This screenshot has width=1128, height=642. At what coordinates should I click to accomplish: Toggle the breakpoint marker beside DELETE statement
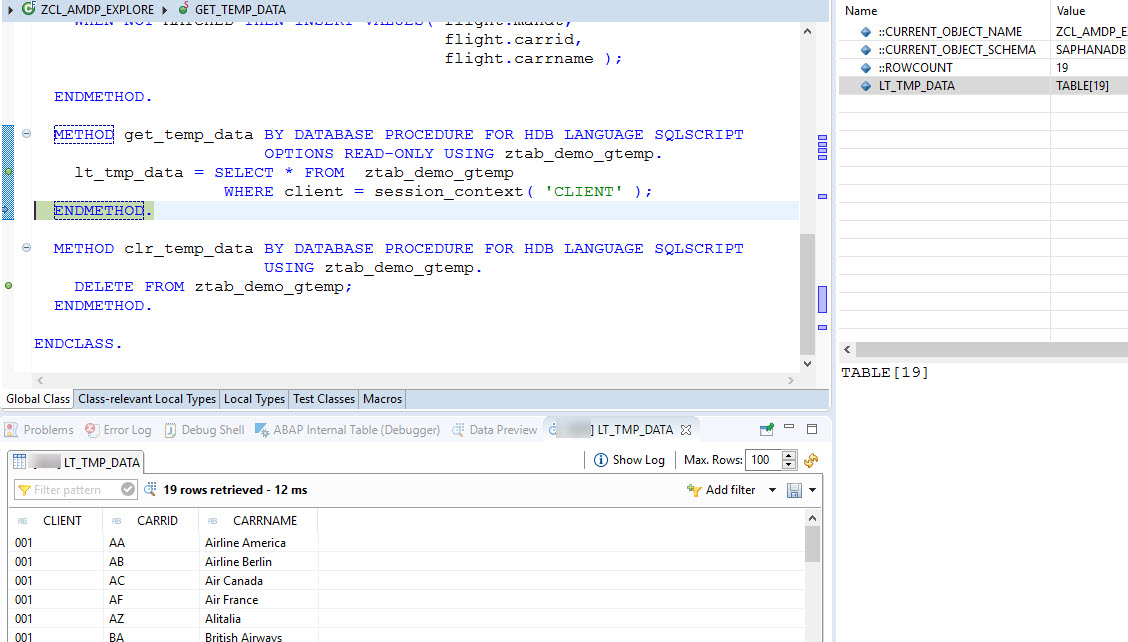(x=8, y=287)
